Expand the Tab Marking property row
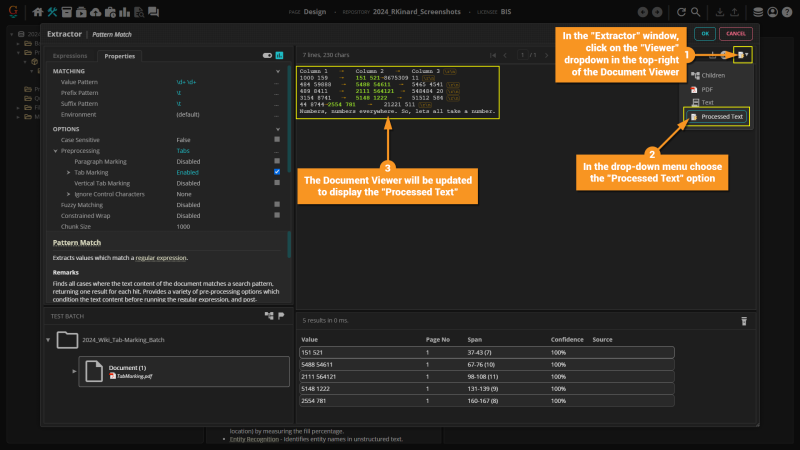This screenshot has width=800, height=450. (68, 172)
